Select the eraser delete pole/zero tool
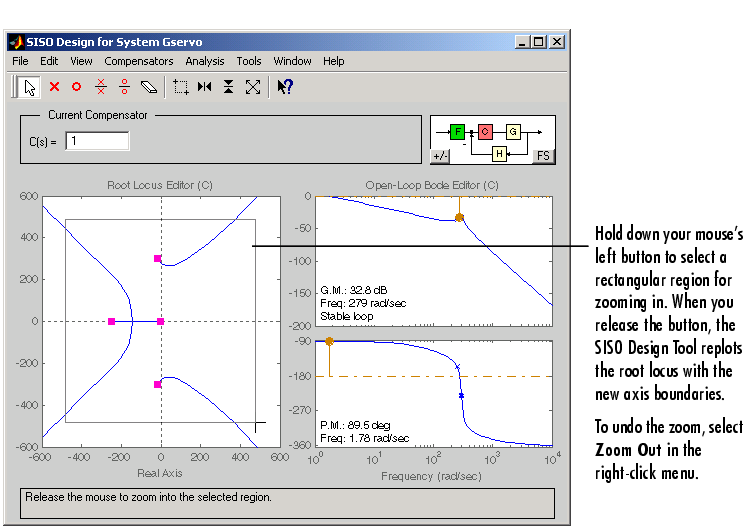Image resolution: width=750 pixels, height=528 pixels. [x=149, y=87]
